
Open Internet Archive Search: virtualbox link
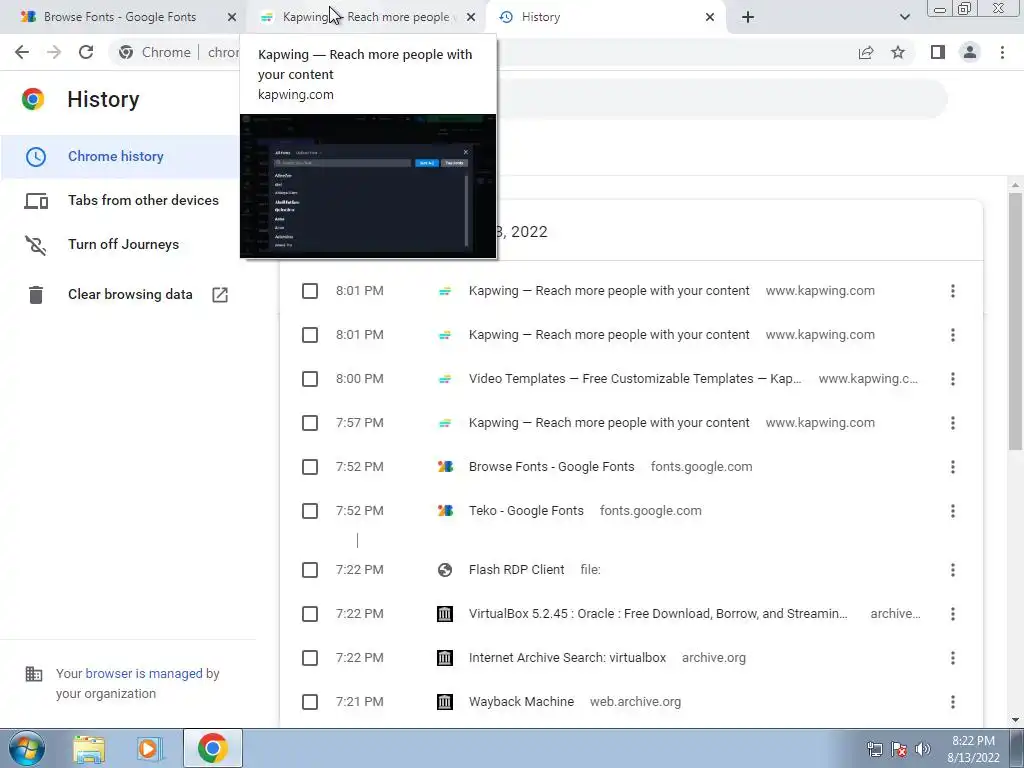(x=568, y=658)
